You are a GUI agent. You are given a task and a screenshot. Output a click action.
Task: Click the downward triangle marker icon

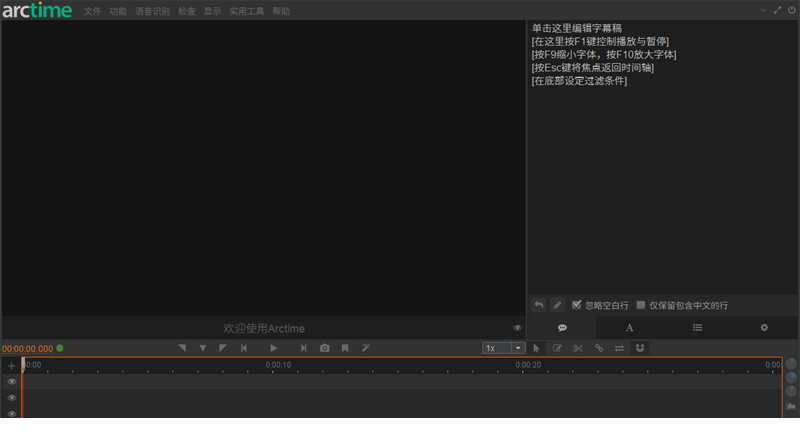click(x=203, y=348)
